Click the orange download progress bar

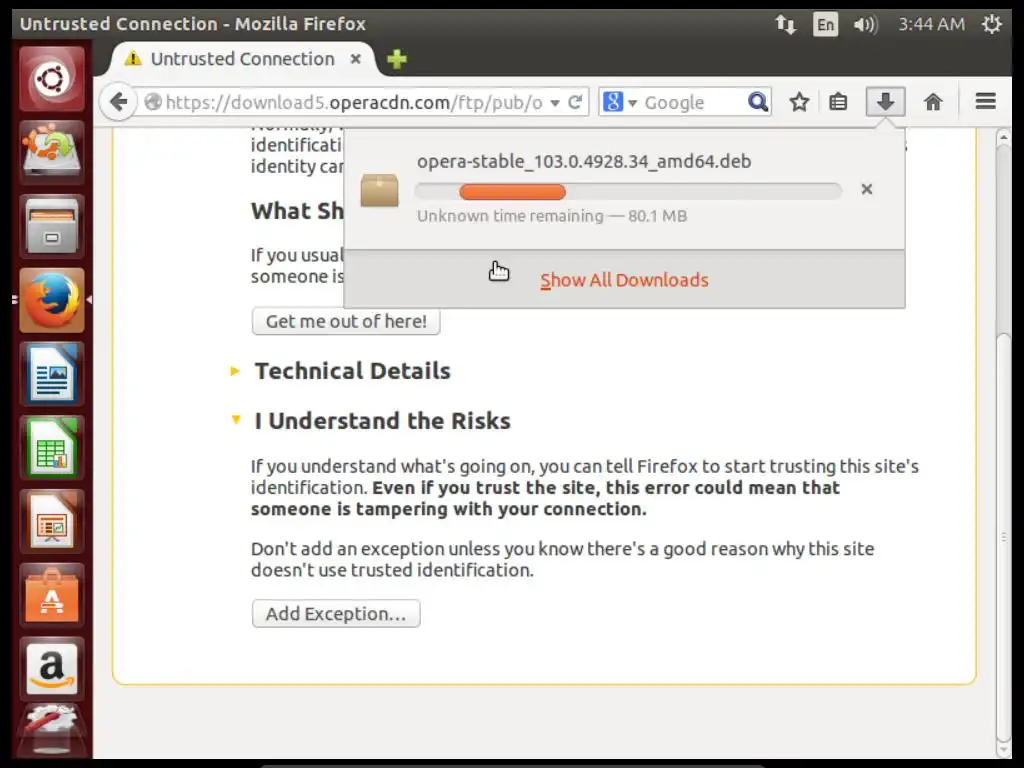(x=513, y=191)
